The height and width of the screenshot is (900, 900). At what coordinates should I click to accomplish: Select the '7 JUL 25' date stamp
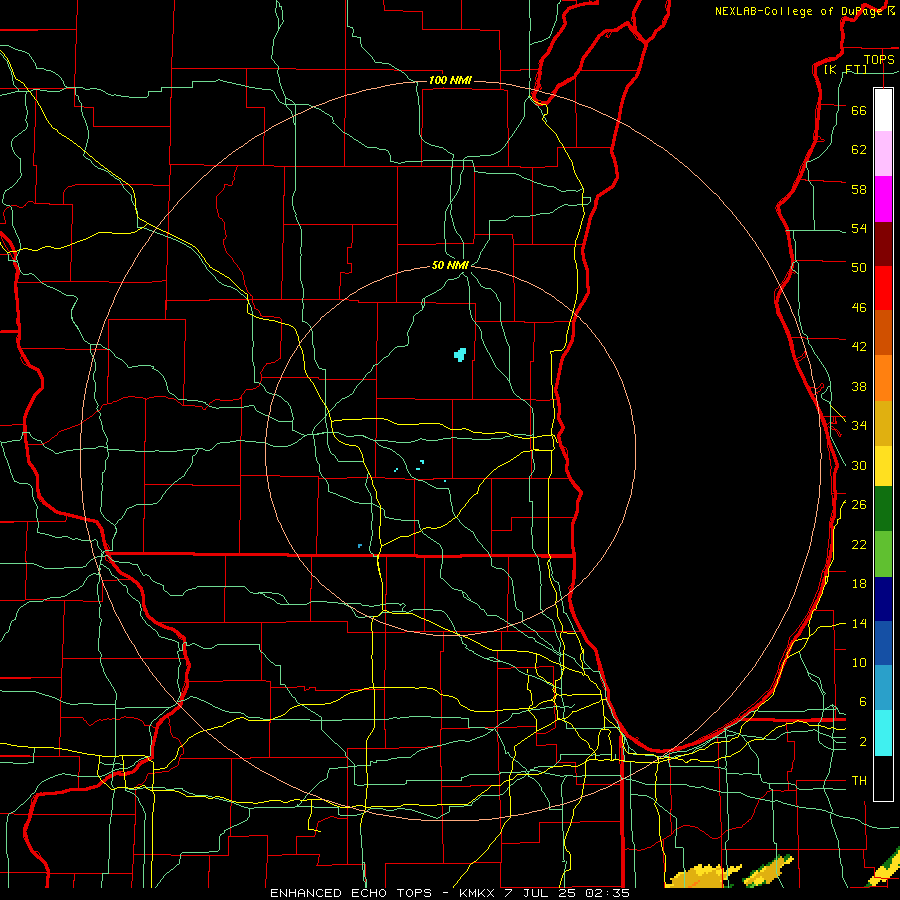[x=541, y=893]
